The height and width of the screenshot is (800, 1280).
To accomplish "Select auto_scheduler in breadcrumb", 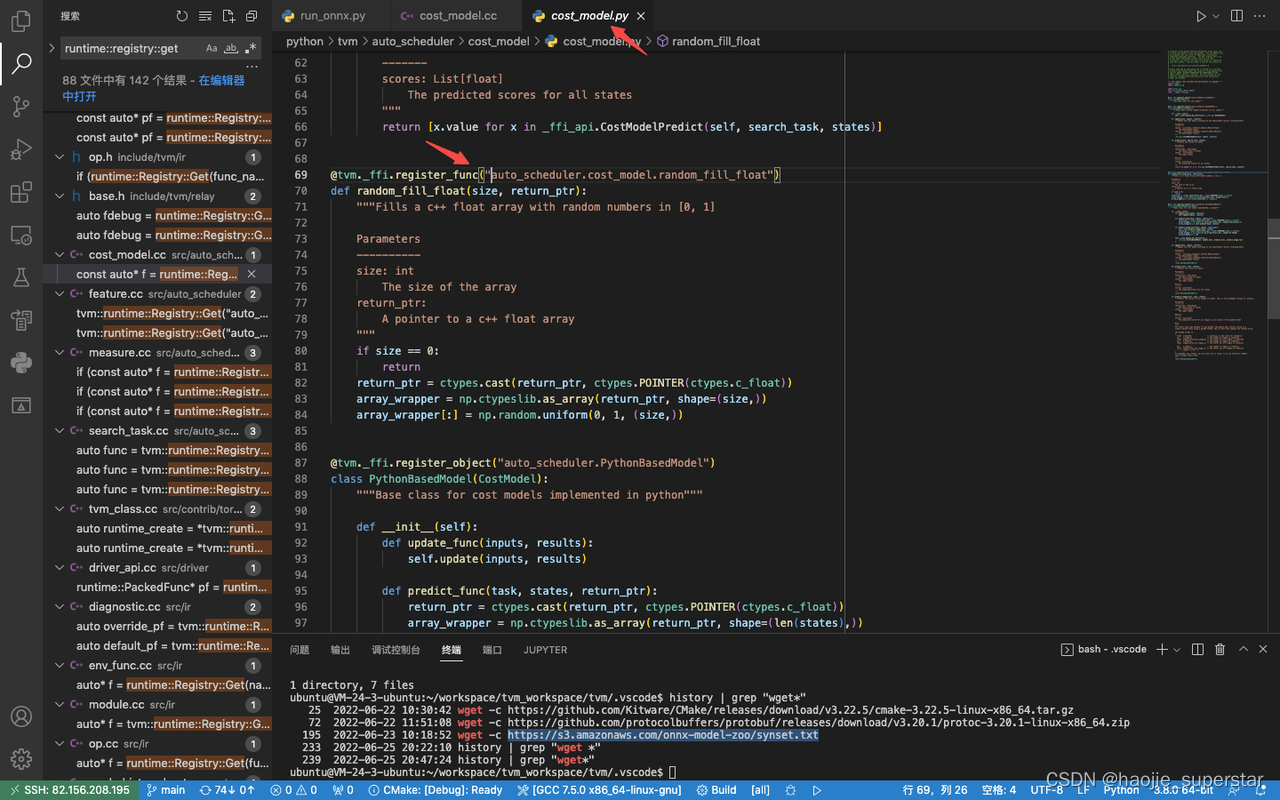I will (x=412, y=42).
